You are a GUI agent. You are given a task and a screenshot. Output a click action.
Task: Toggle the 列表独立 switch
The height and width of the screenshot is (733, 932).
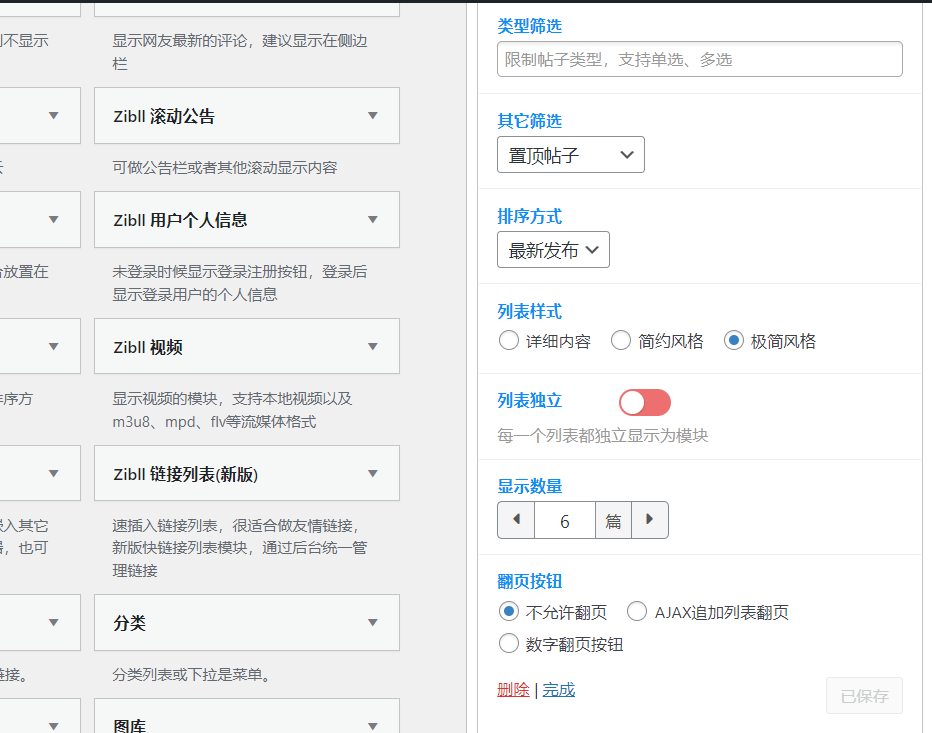pos(645,402)
